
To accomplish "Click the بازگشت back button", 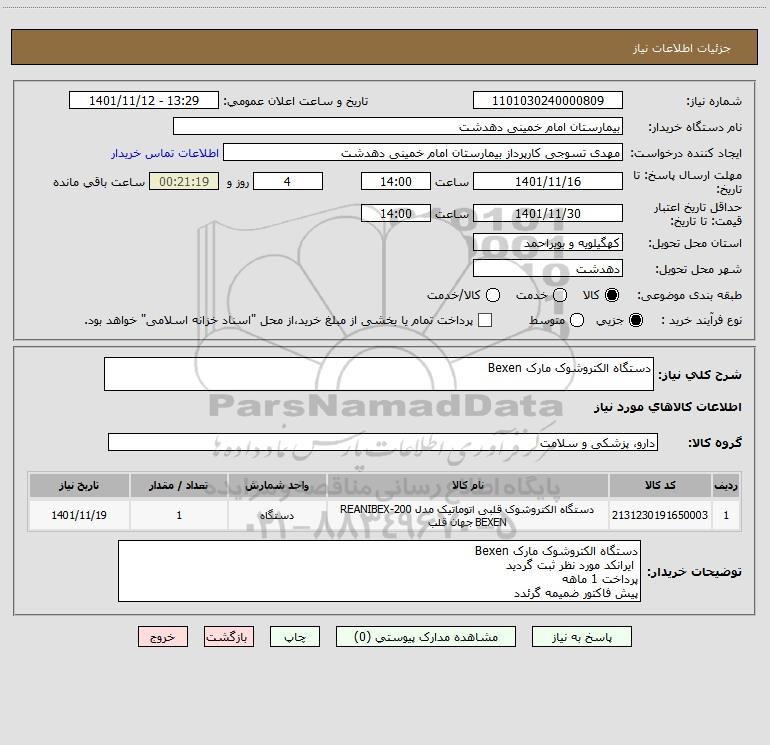I will coord(229,637).
